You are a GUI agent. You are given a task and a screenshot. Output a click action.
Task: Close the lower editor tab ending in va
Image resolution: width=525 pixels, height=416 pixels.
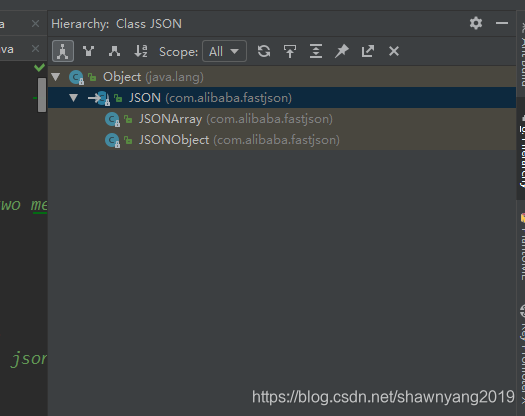pyautogui.click(x=35, y=49)
